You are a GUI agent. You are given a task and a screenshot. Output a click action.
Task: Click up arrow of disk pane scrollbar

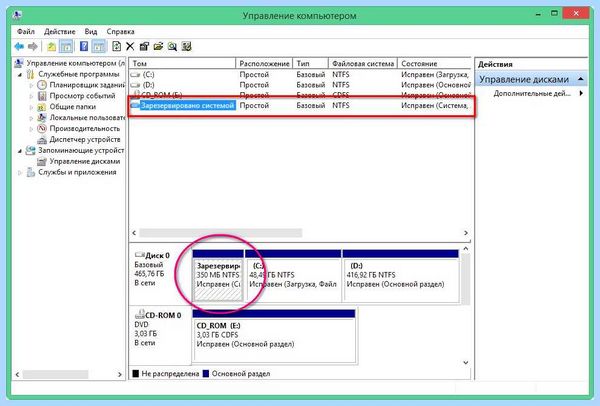click(x=466, y=249)
